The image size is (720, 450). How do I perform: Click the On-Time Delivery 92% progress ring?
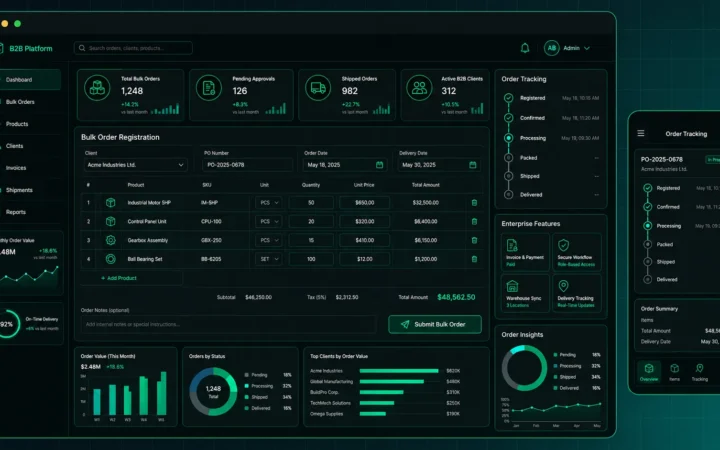click(7, 324)
